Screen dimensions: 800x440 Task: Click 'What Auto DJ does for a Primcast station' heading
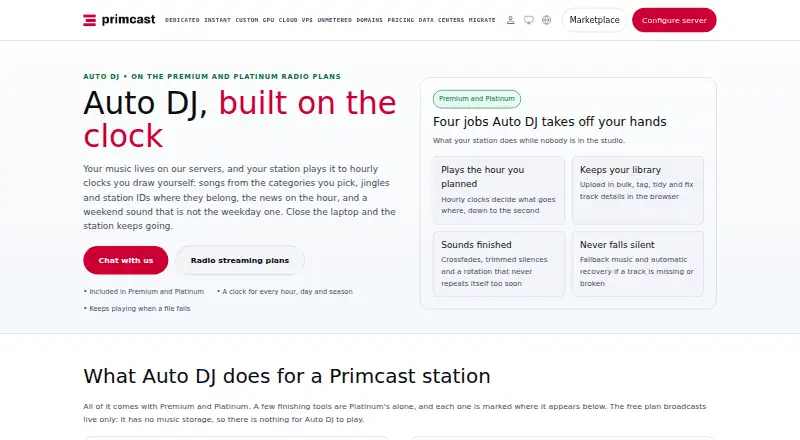pos(287,376)
